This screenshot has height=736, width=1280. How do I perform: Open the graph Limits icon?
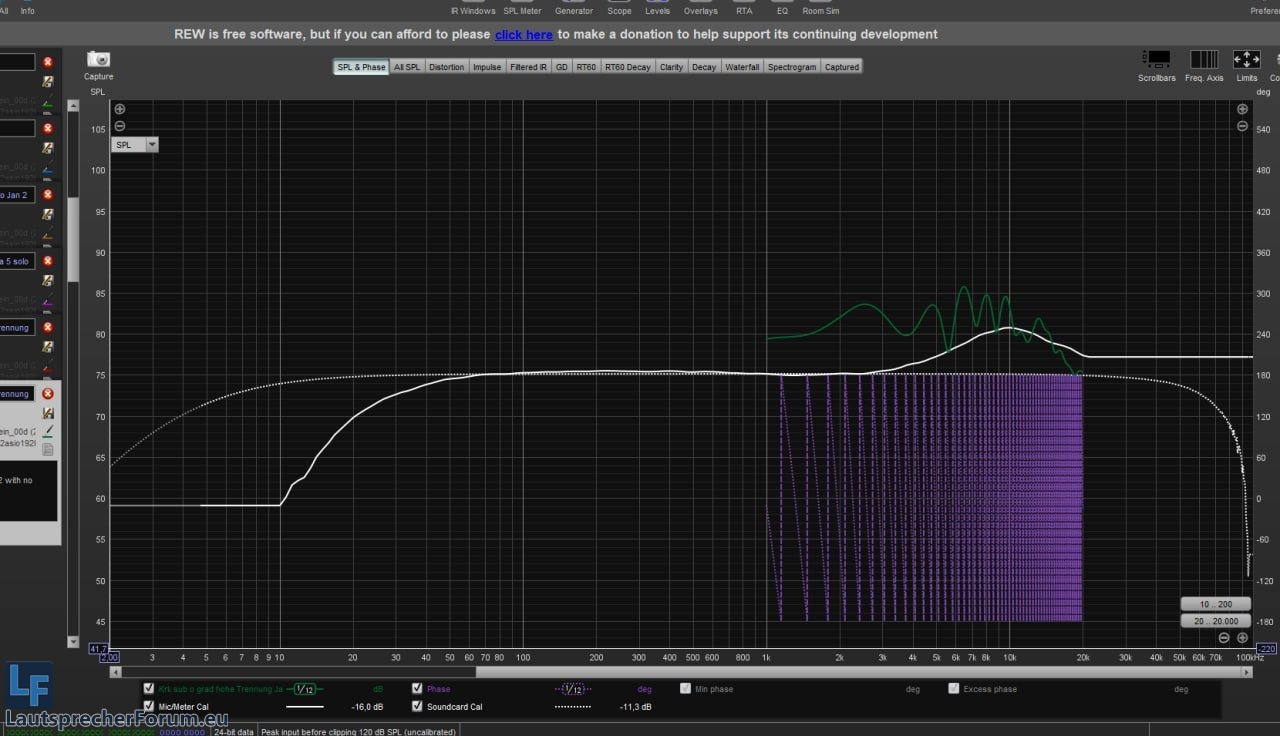(x=1246, y=60)
